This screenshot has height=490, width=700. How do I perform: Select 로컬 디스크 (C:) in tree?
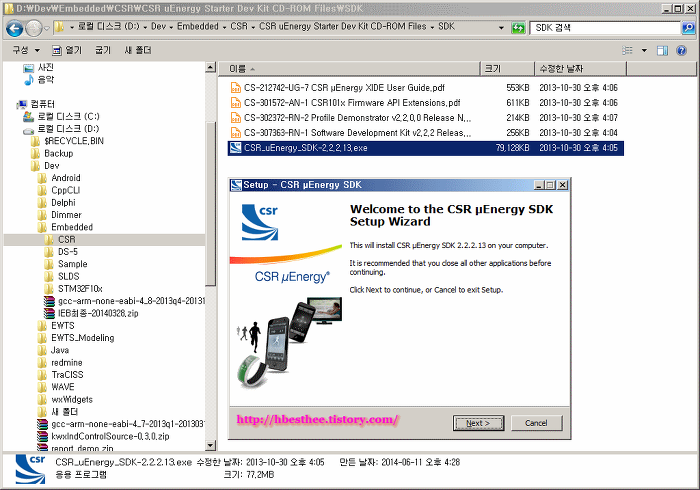(68, 116)
